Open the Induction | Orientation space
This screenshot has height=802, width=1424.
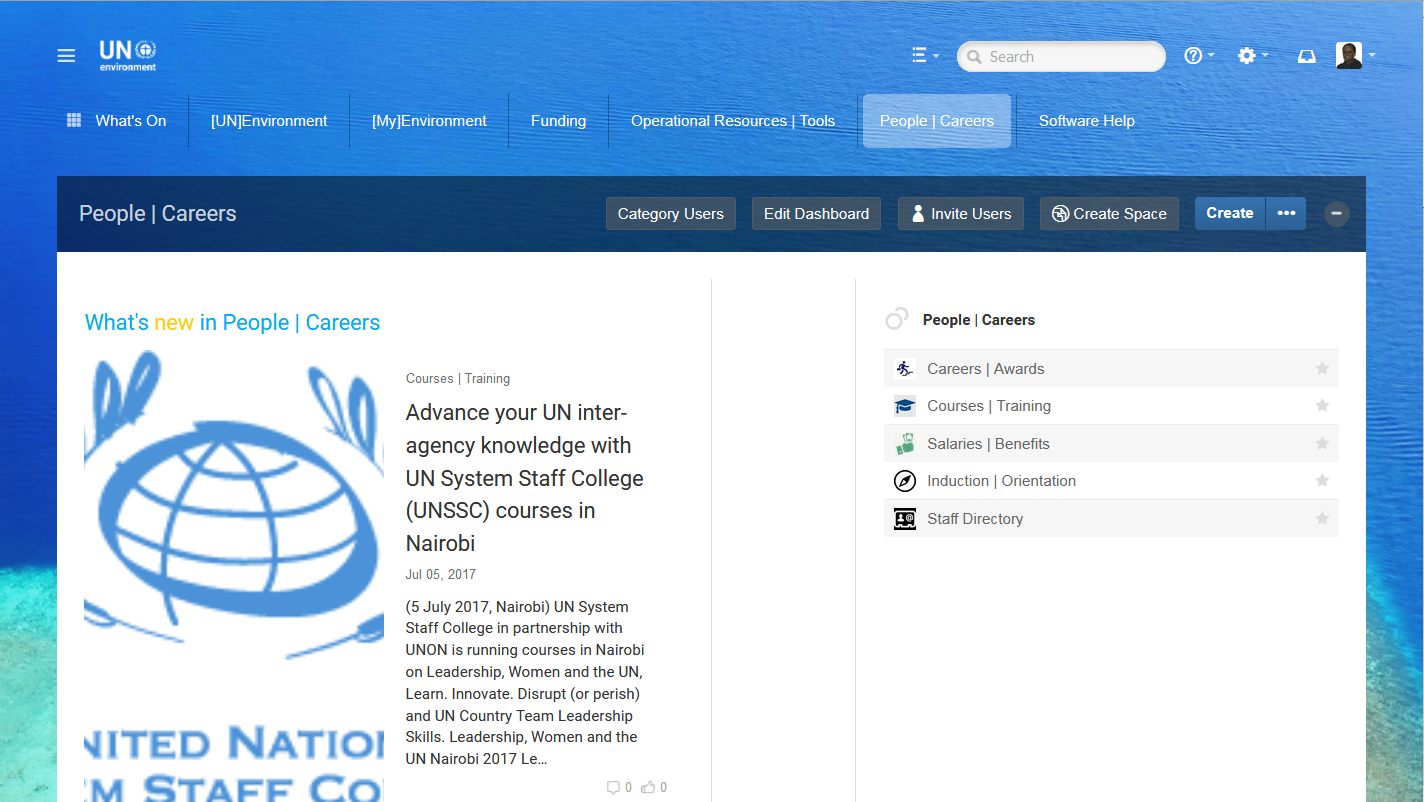click(1002, 481)
